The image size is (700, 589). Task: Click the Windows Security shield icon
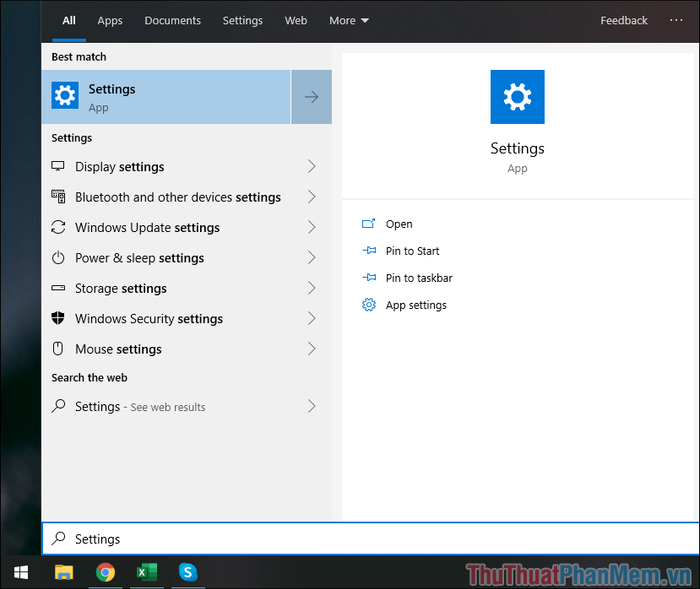click(58, 318)
